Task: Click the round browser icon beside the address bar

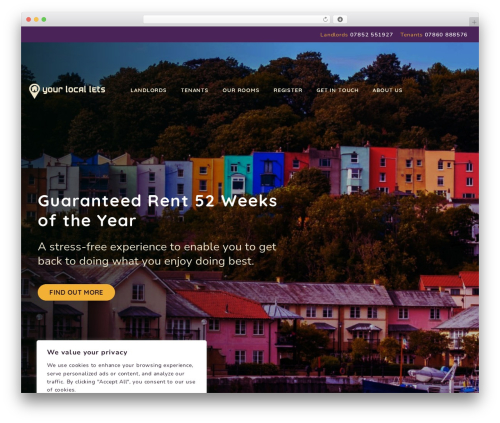Action: point(340,19)
